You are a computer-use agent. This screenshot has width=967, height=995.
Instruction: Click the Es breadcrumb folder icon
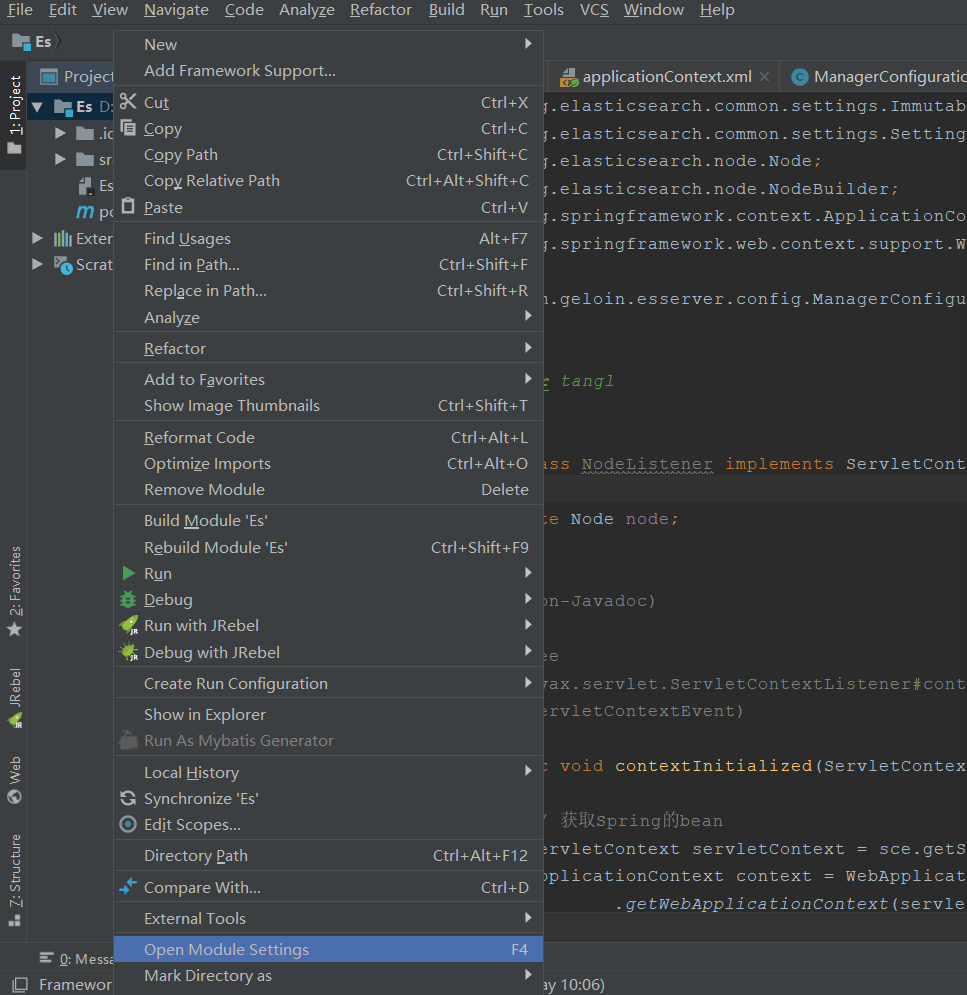click(x=21, y=42)
